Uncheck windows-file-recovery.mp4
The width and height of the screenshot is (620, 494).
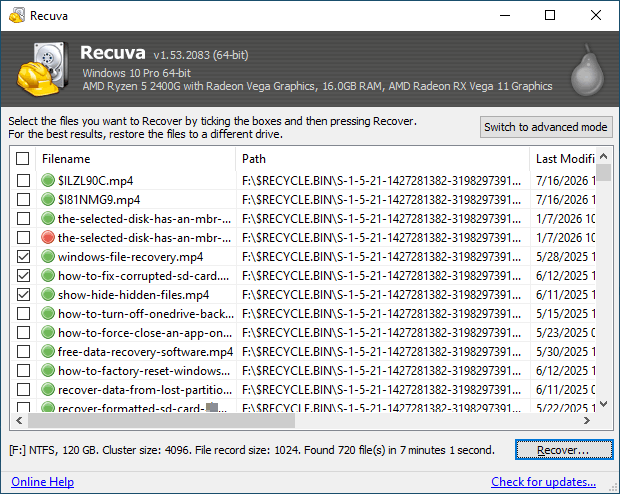coord(23,256)
